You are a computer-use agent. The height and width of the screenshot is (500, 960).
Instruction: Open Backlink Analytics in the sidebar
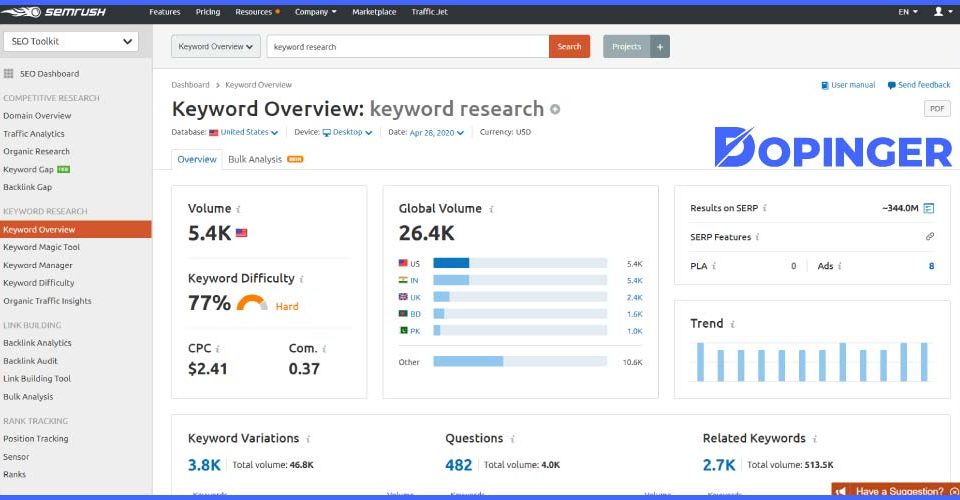click(37, 343)
